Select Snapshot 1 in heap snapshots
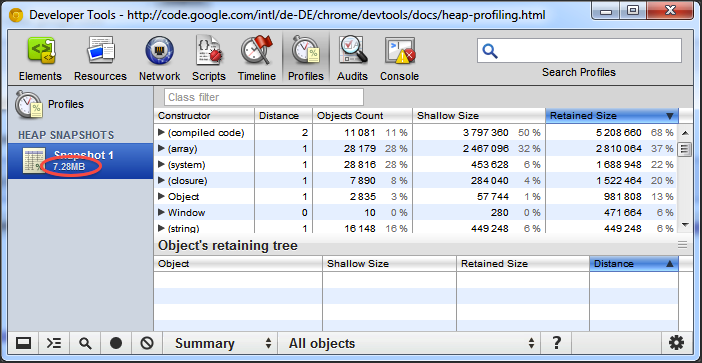The image size is (702, 363). (81, 161)
